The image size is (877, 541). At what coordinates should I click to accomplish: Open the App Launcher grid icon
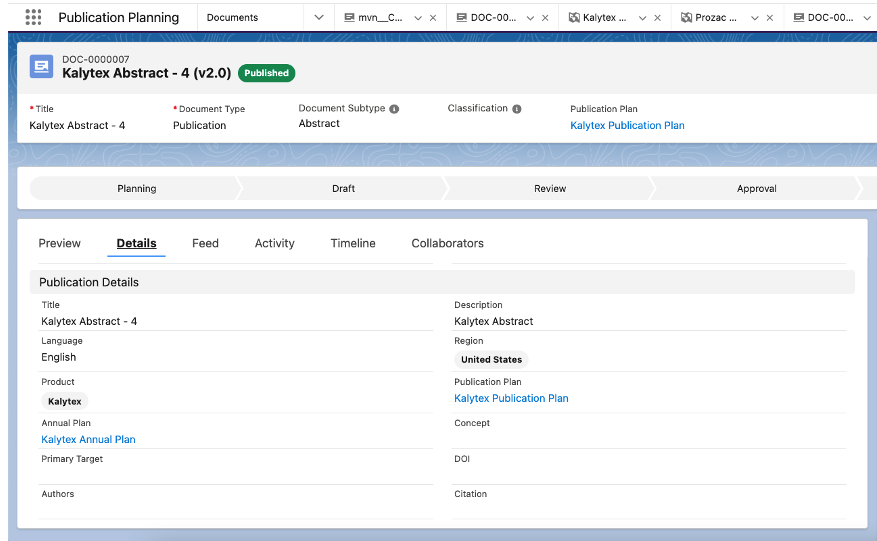pos(33,17)
